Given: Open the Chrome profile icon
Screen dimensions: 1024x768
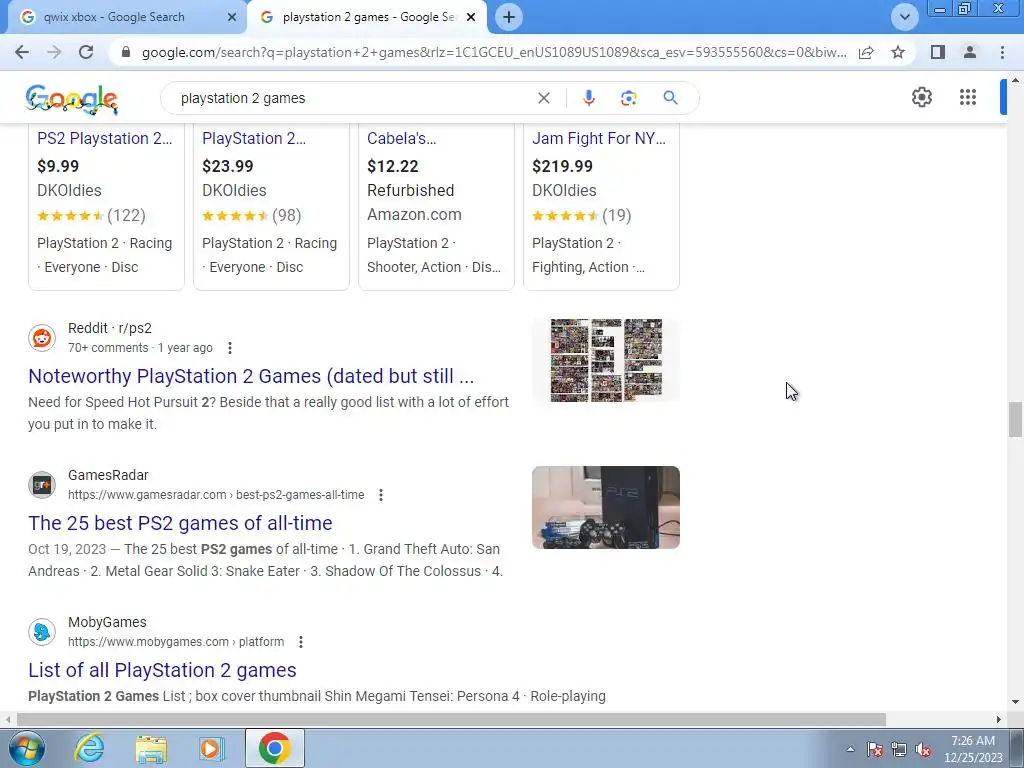Looking at the screenshot, I should (970, 52).
